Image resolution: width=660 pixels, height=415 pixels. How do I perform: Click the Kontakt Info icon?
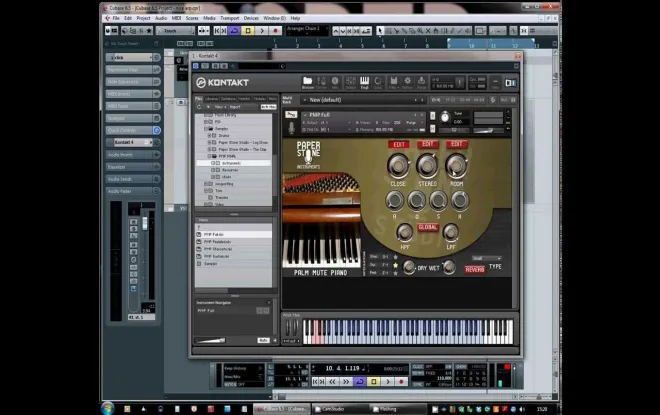click(335, 82)
